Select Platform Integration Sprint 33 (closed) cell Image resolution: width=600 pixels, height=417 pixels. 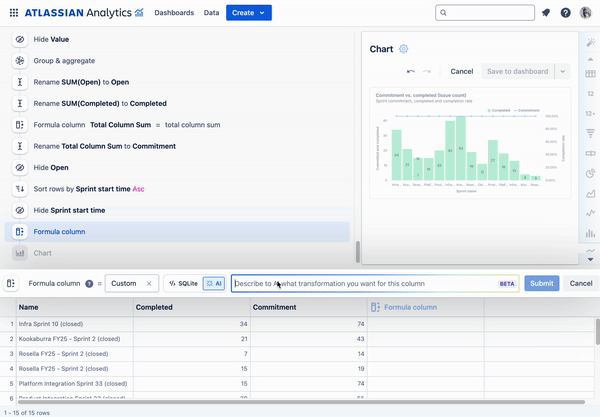point(75,384)
